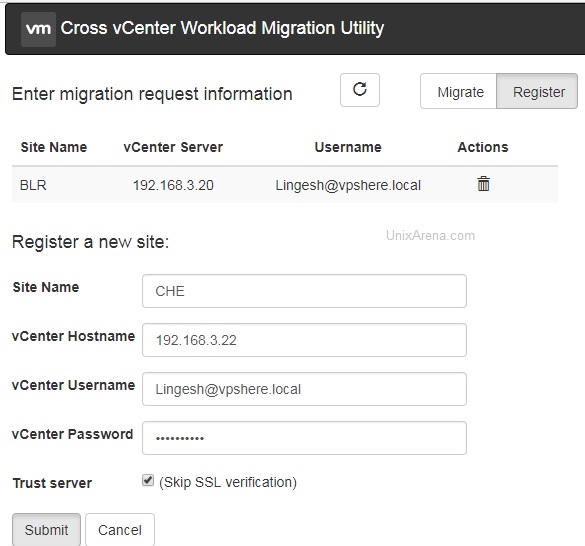Viewport: 585px width, 546px height.
Task: Click the Username column header
Action: click(348, 147)
